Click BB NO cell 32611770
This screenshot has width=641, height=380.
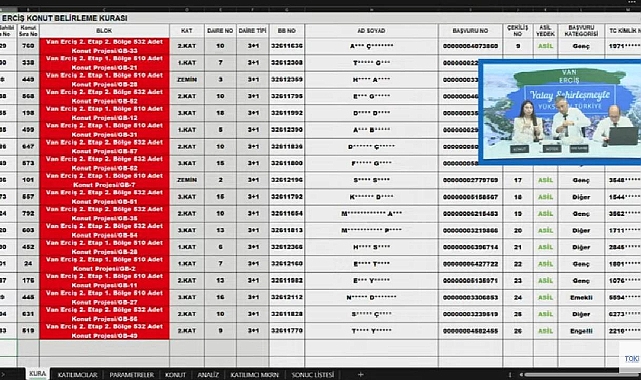(287, 331)
